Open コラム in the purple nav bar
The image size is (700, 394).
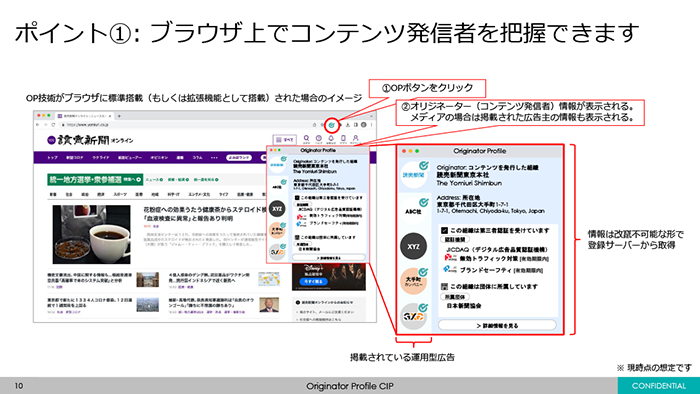(x=197, y=158)
